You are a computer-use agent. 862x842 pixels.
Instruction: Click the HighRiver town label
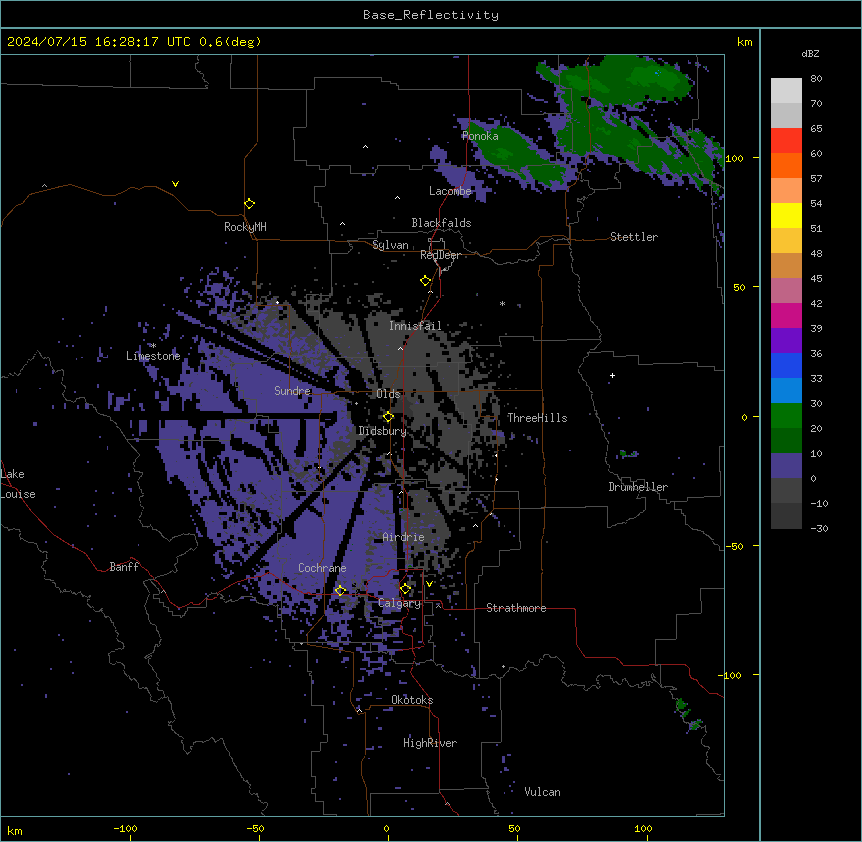tap(430, 743)
